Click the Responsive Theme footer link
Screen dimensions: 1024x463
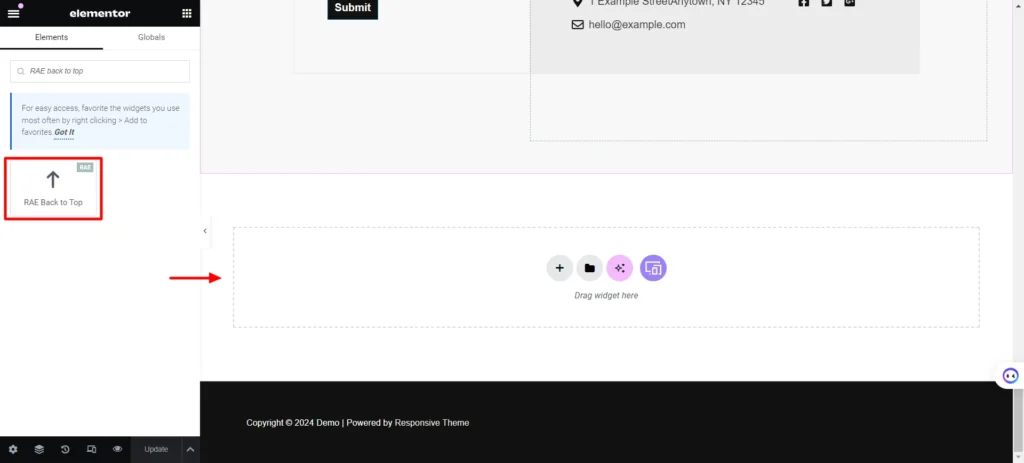click(x=432, y=423)
